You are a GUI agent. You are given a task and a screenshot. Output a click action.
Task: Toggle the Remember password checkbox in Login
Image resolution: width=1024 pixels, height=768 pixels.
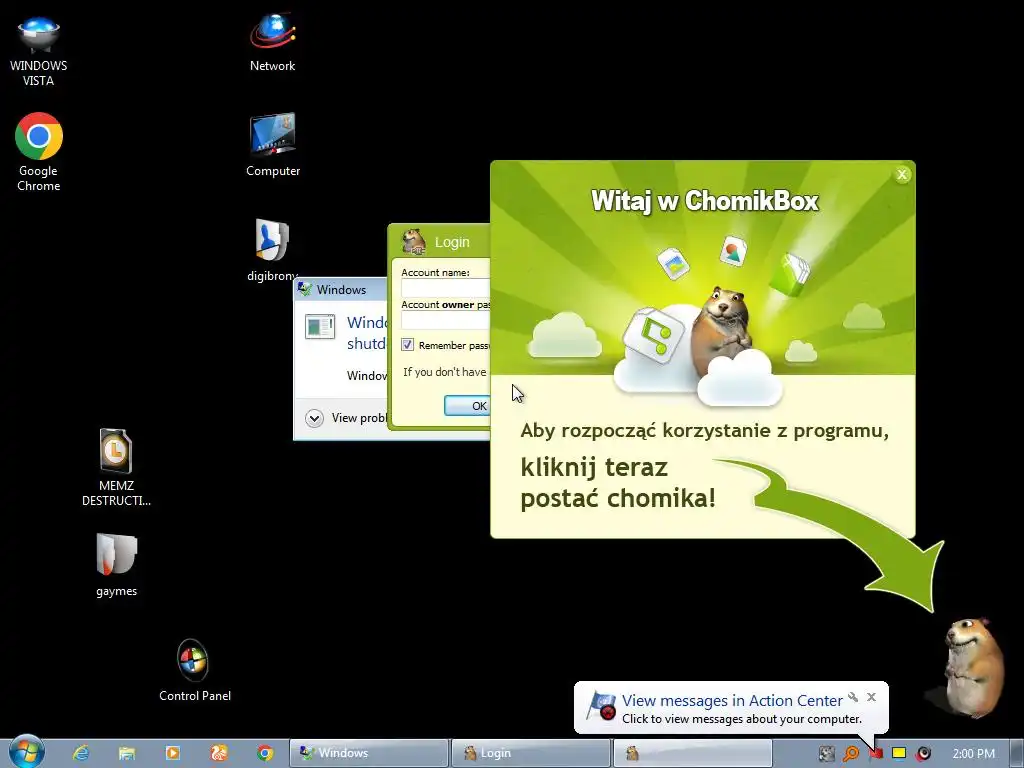click(x=408, y=345)
